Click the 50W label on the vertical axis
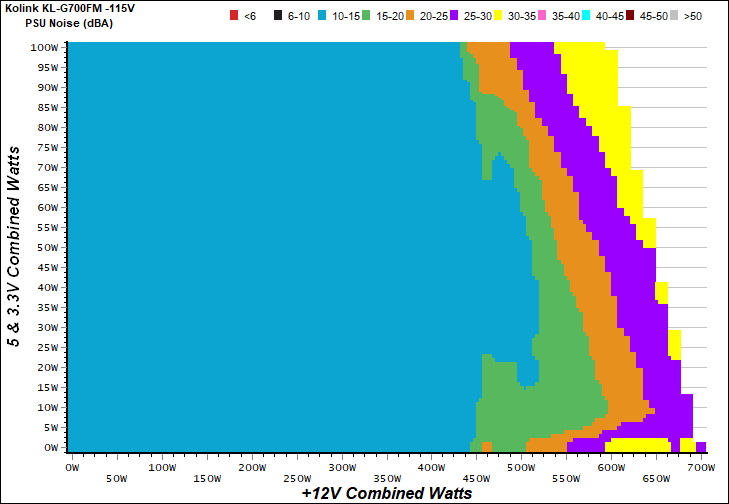The height and width of the screenshot is (504, 729). click(47, 247)
